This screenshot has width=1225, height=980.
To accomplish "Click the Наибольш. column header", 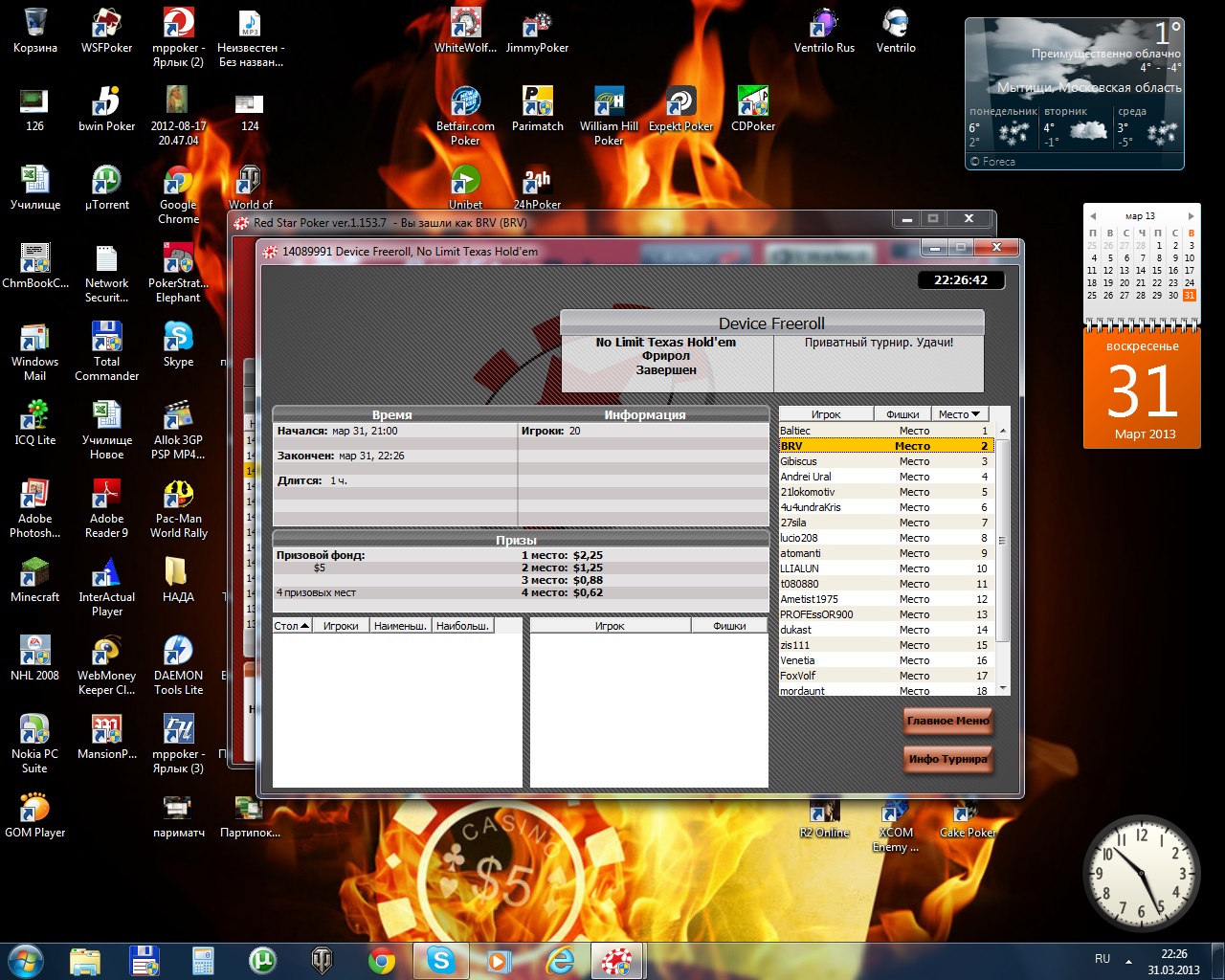I will point(462,626).
